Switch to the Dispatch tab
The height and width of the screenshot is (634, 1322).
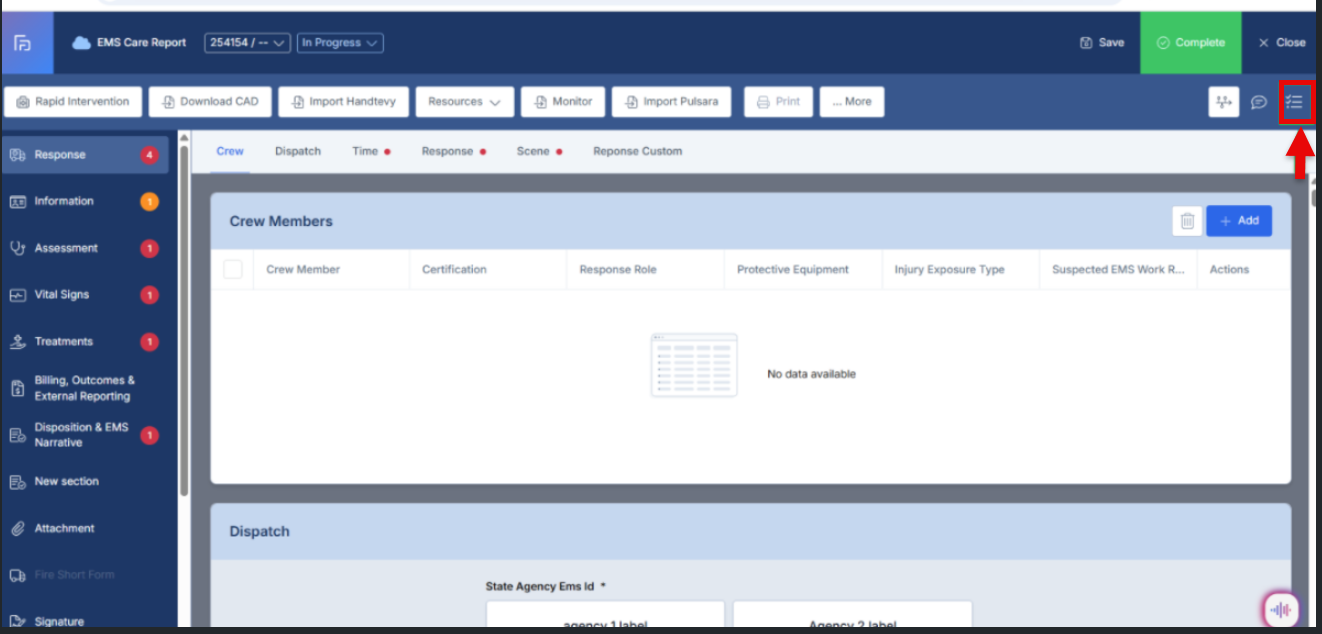click(298, 151)
